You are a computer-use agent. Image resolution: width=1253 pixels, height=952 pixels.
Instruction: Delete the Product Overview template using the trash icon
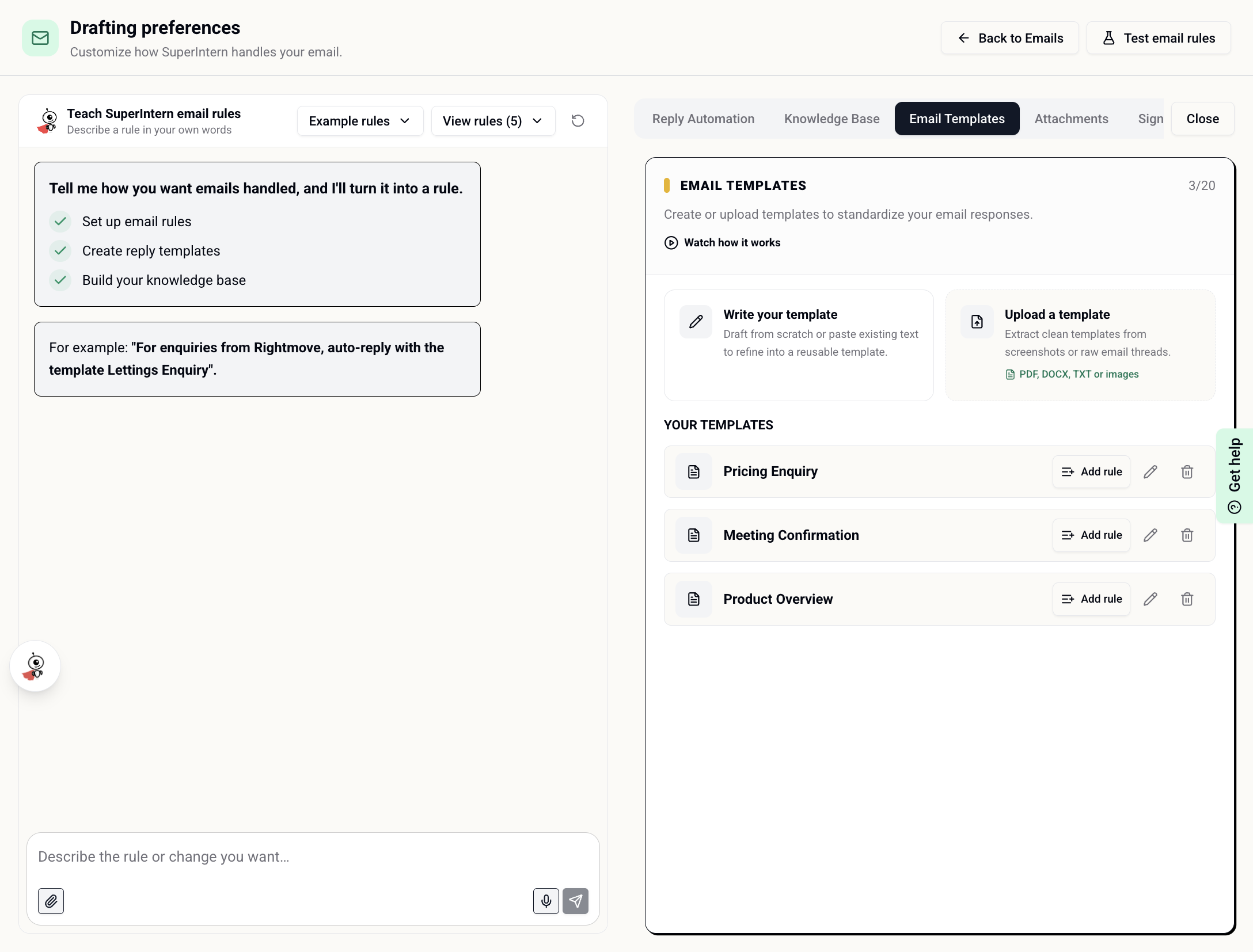point(1187,599)
